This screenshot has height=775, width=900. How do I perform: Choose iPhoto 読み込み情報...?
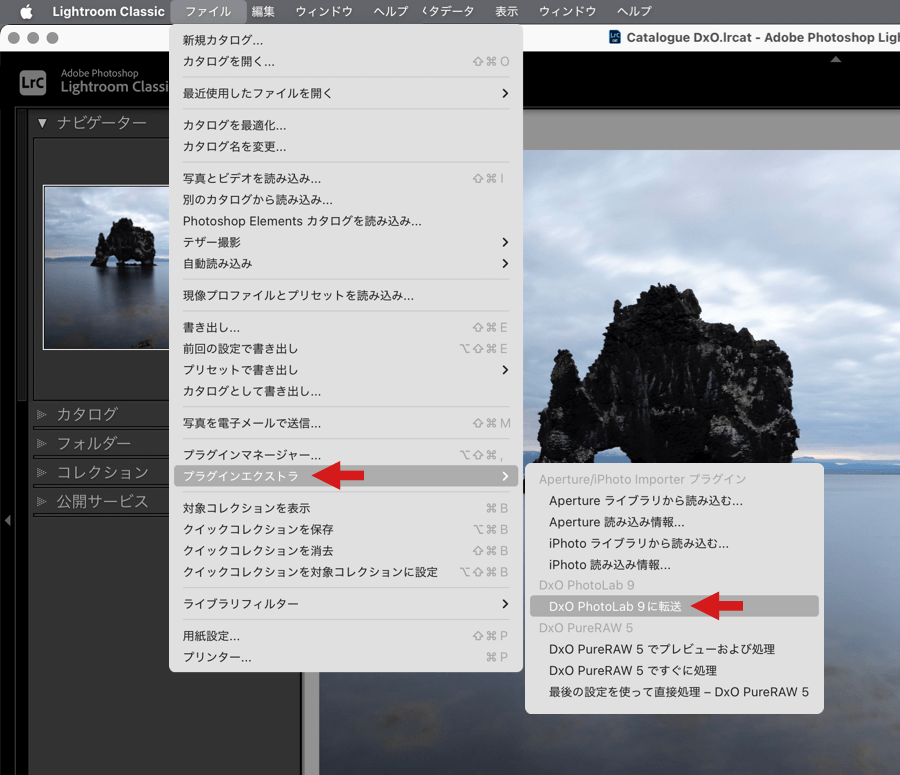[674, 564]
